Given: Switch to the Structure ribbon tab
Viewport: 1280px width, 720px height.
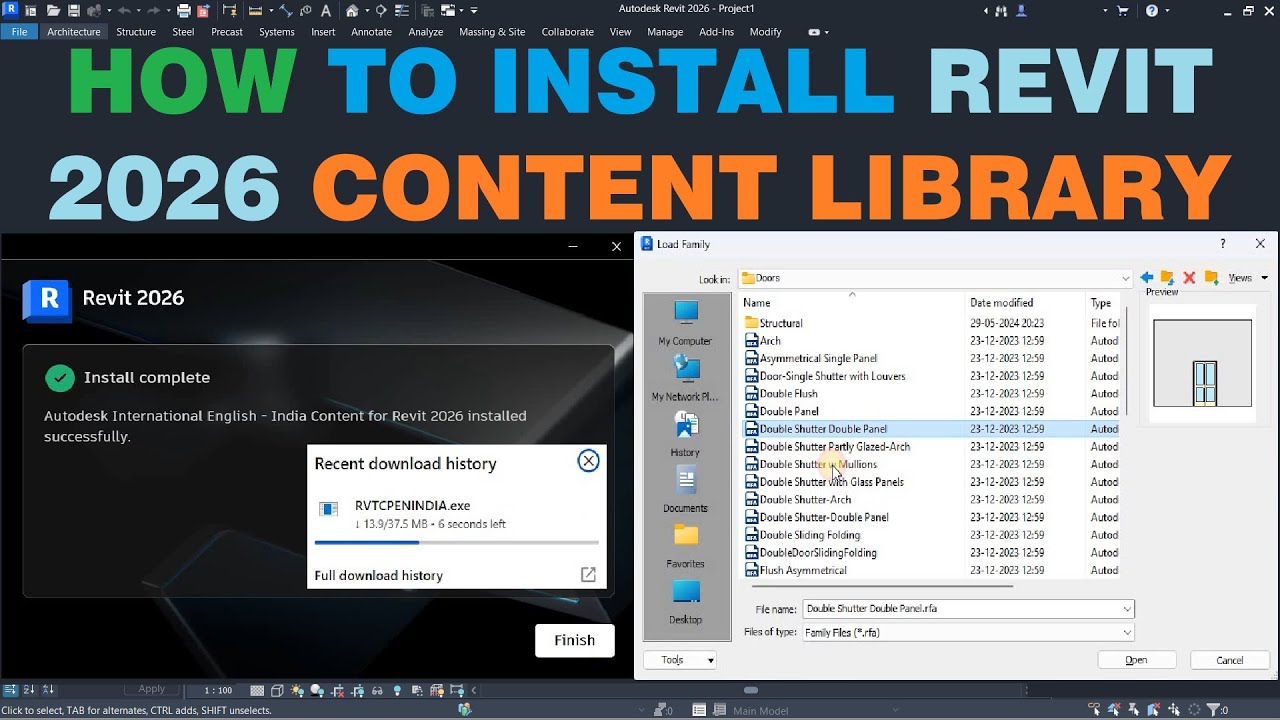Looking at the screenshot, I should tap(136, 32).
